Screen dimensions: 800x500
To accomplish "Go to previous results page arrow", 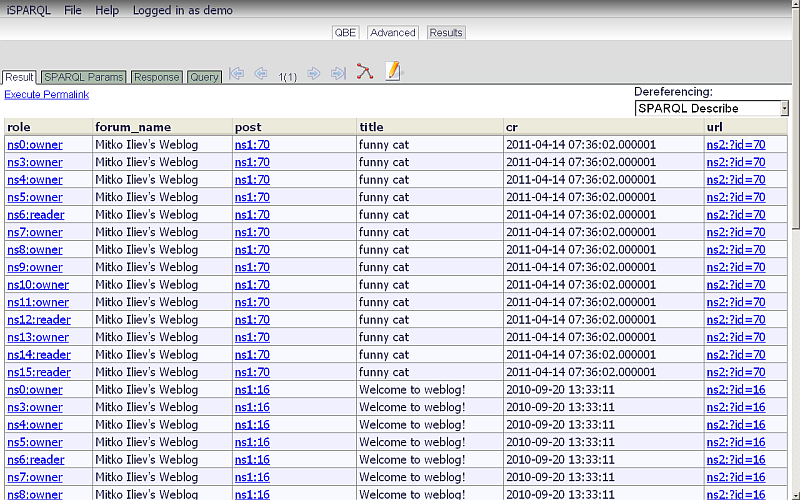I will point(261,73).
